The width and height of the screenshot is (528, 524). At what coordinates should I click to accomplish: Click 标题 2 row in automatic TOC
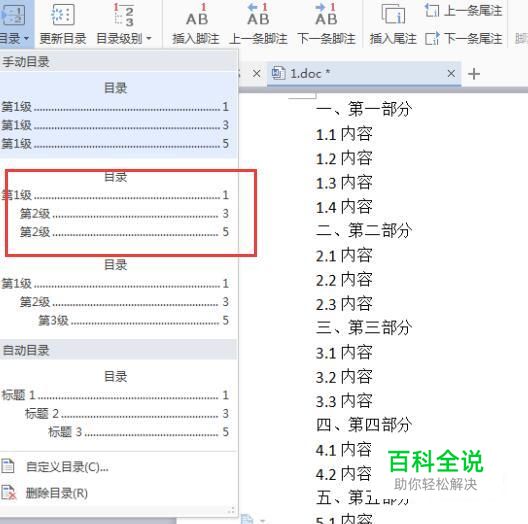tap(127, 414)
